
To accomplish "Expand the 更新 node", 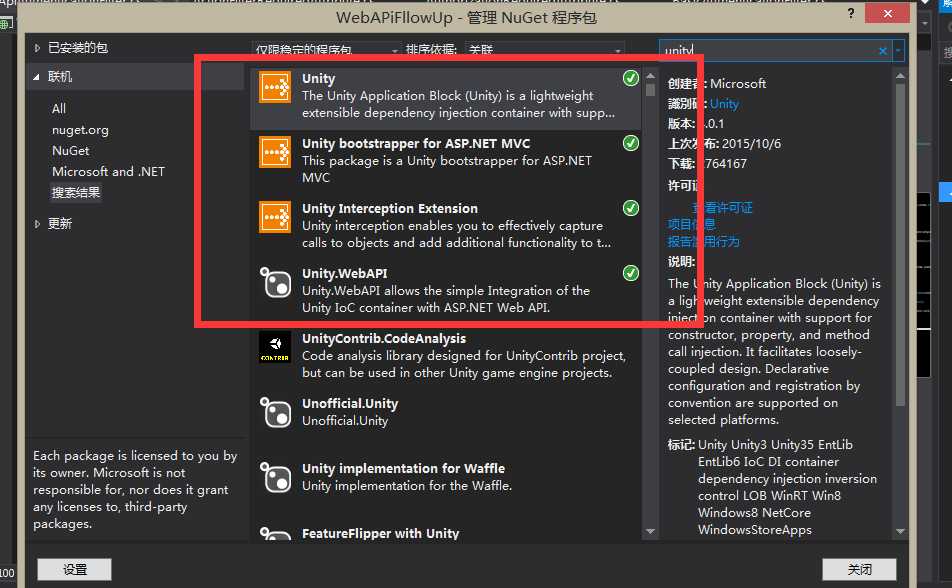I will click(x=37, y=224).
